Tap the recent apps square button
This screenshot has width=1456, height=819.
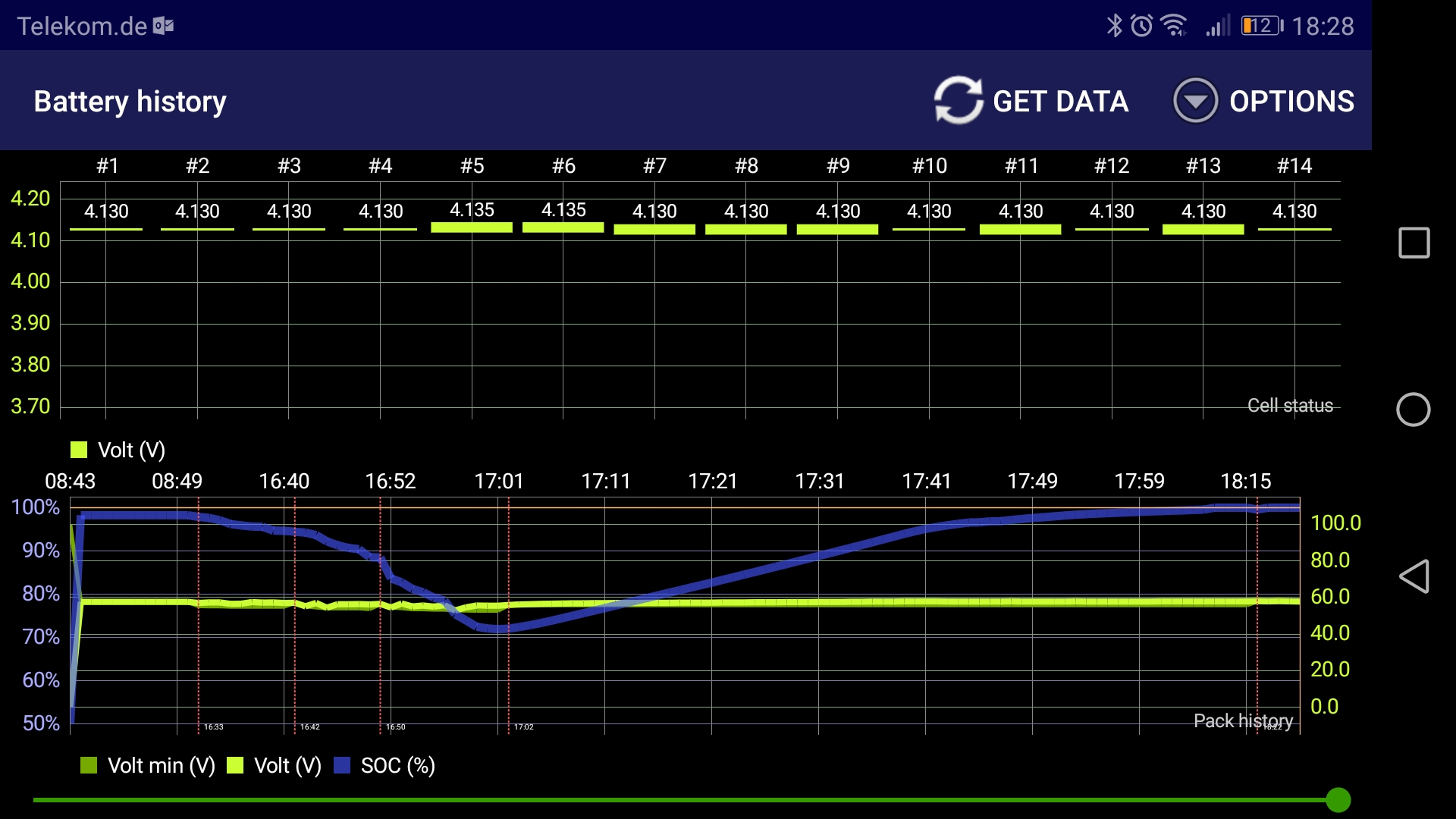tap(1414, 243)
